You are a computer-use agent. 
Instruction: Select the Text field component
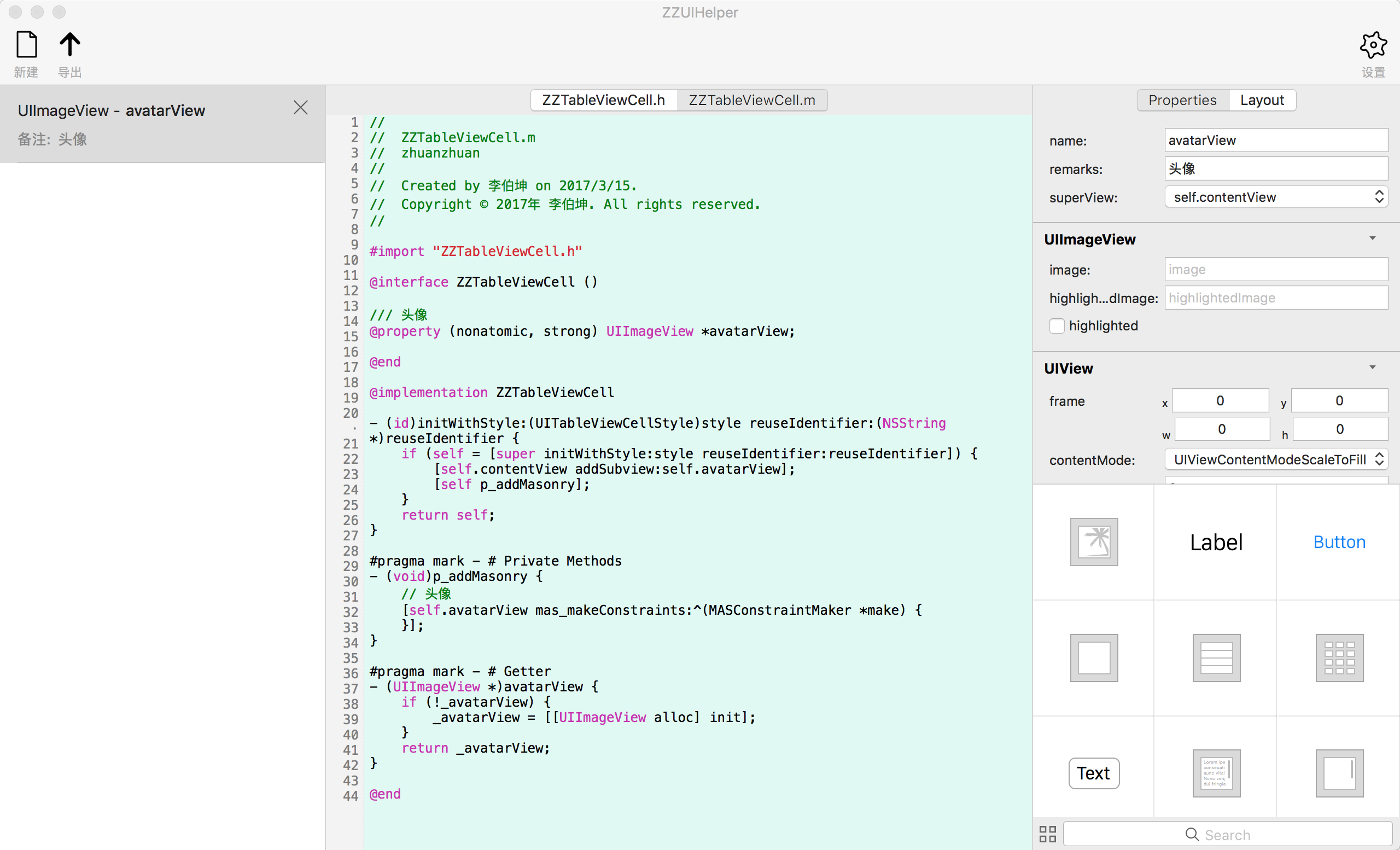[x=1094, y=773]
